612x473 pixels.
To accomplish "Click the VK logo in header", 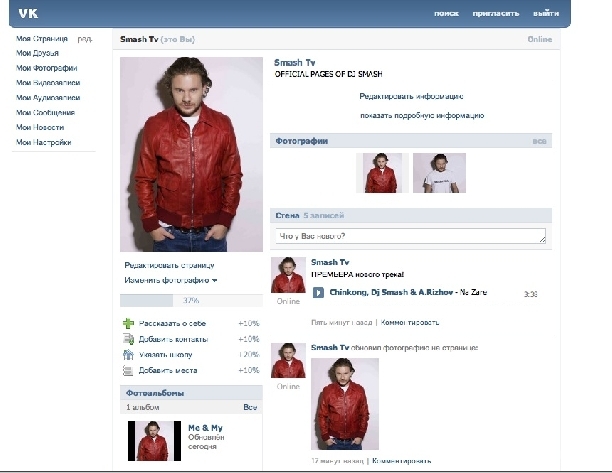I will [x=28, y=14].
